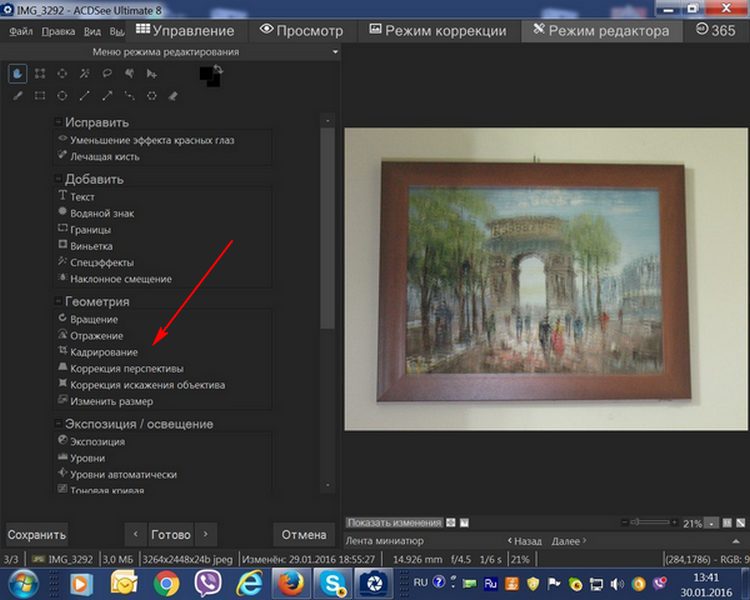Open Уменьшение эффекта красных глаз tool
Screen dimensions: 750x600
[146, 140]
